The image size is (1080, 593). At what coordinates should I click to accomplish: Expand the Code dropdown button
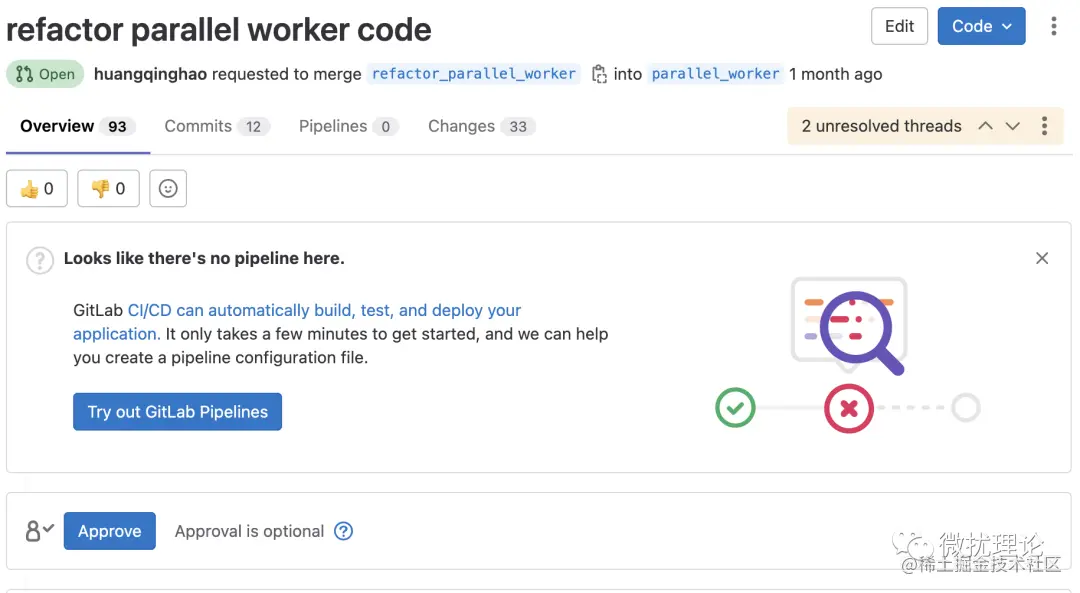pos(981,26)
